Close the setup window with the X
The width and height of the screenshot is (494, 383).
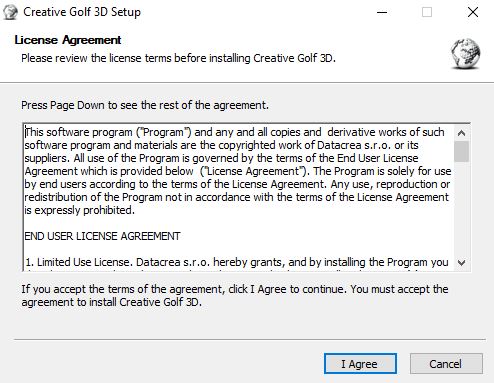click(473, 12)
